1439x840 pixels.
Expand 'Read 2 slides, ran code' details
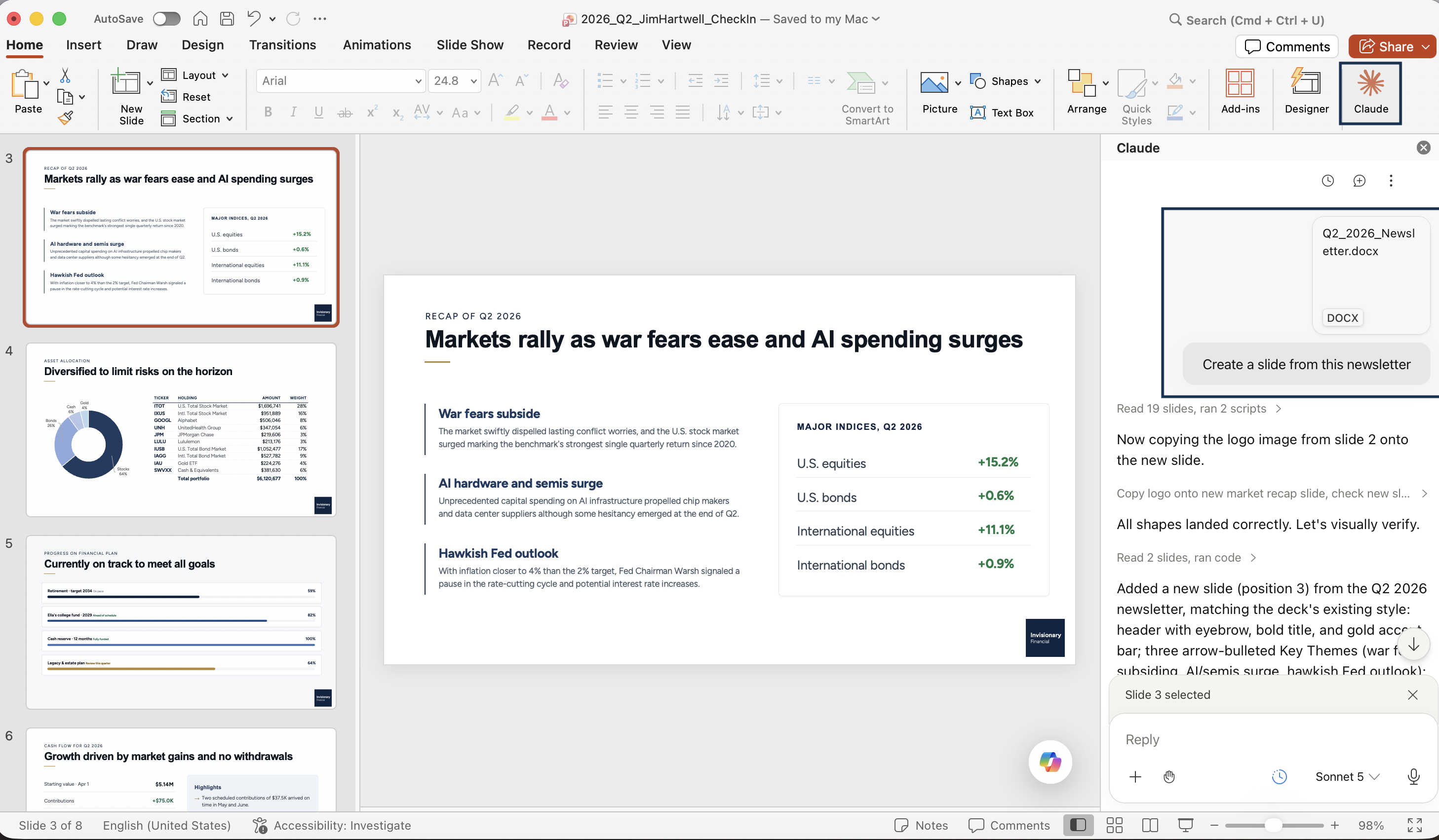(x=1187, y=558)
